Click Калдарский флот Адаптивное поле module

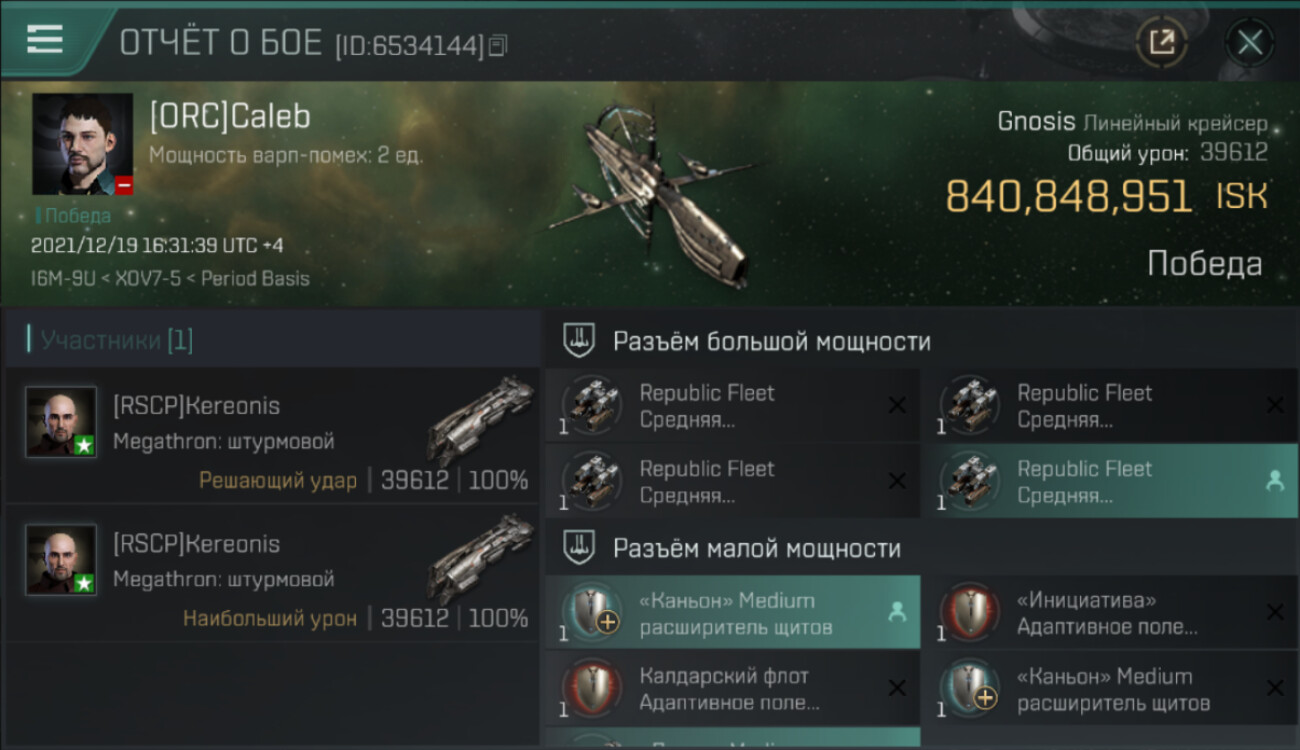[x=732, y=688]
